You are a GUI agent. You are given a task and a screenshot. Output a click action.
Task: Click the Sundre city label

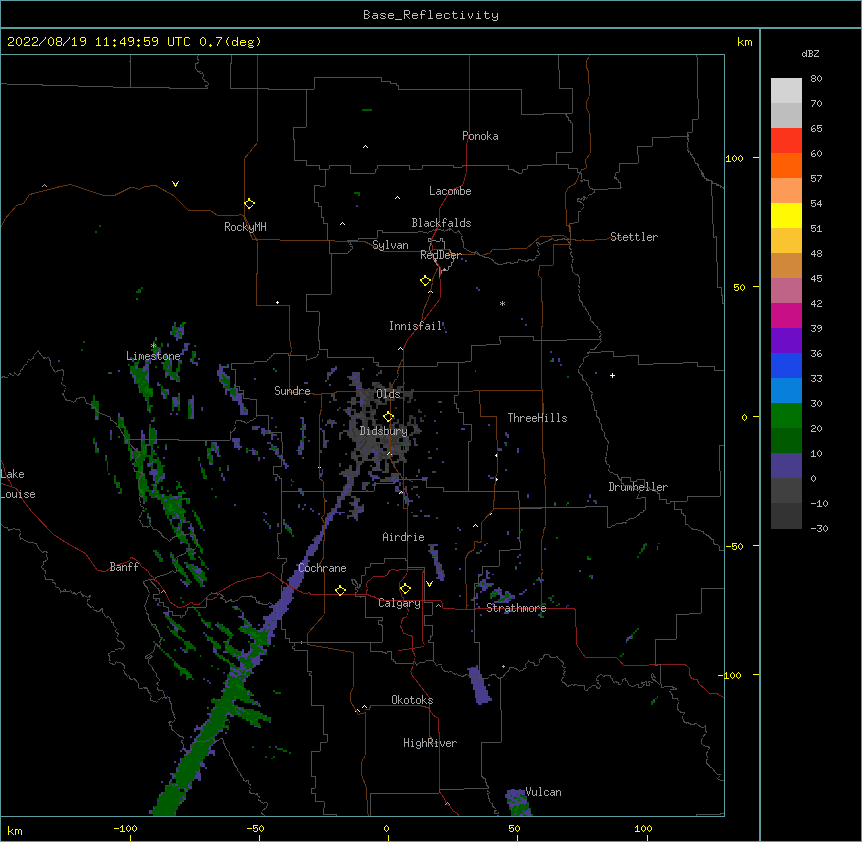(x=292, y=391)
